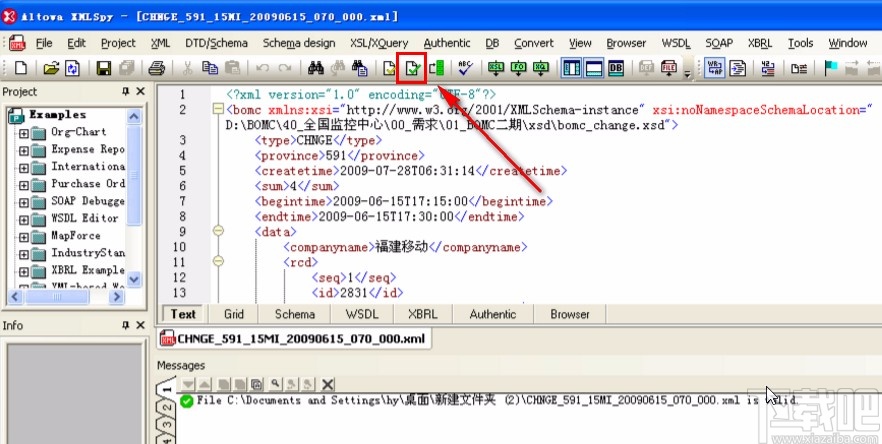Run the XQuery execution icon
Viewport: 882px width, 444px height.
coord(541,68)
